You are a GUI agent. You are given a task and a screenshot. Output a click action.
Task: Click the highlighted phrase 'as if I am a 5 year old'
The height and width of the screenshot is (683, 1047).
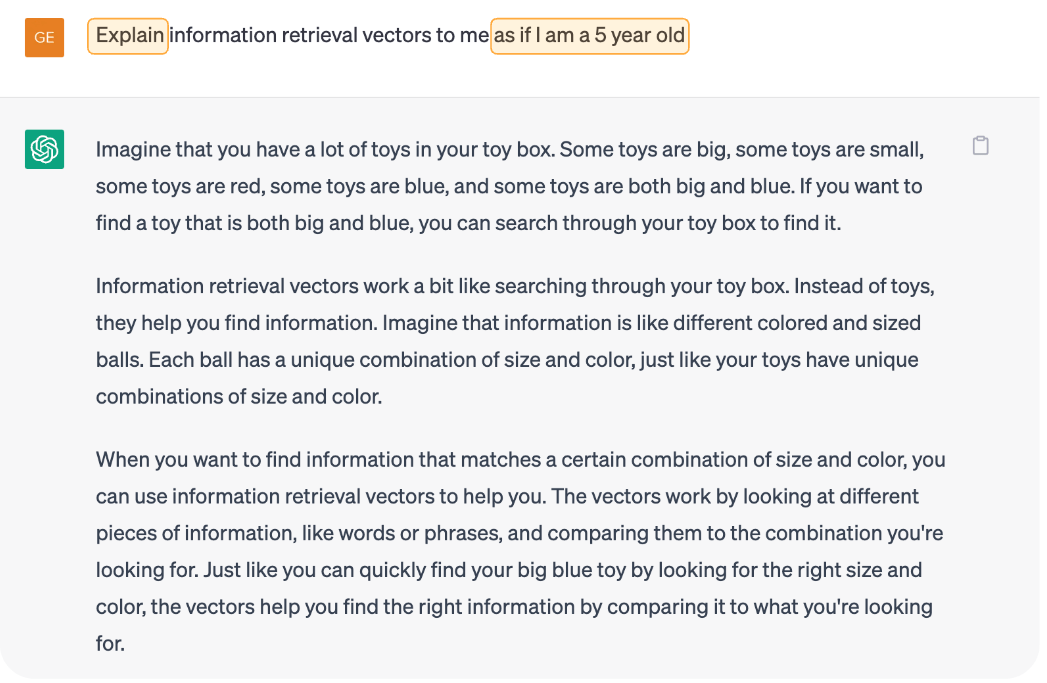(589, 35)
